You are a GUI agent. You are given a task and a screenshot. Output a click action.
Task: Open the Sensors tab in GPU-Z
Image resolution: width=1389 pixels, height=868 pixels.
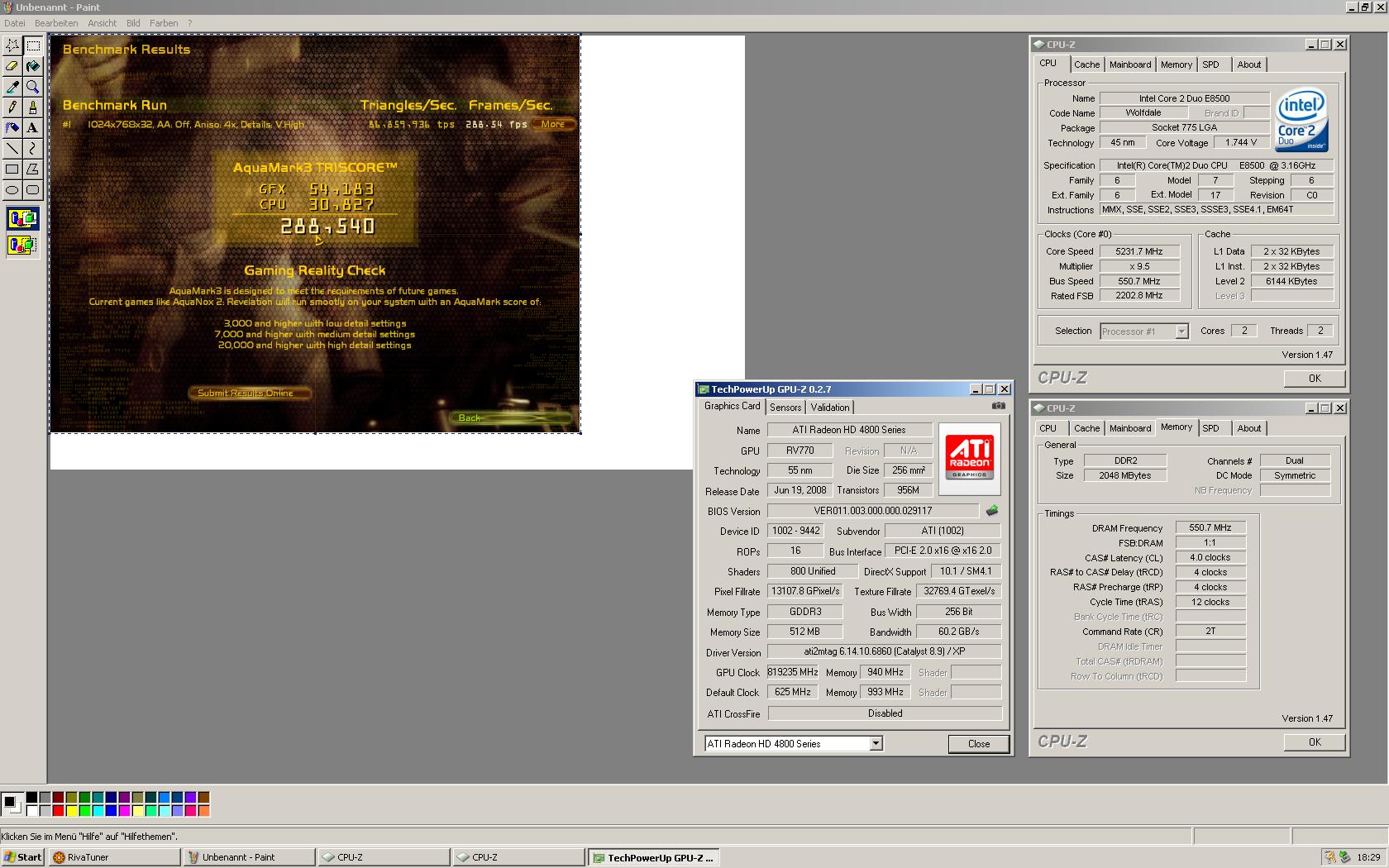coord(785,408)
